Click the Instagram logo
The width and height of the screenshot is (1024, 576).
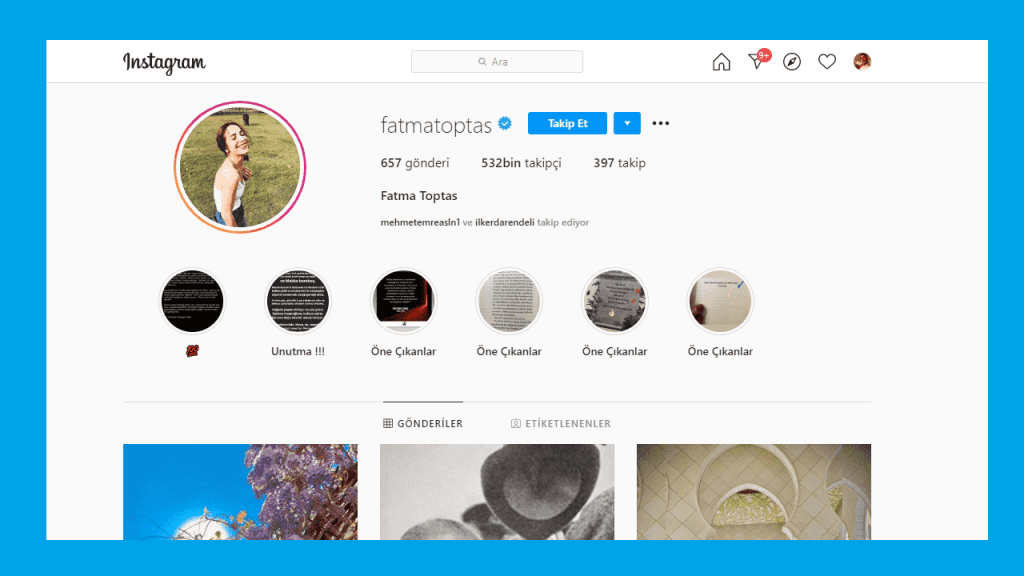click(164, 62)
